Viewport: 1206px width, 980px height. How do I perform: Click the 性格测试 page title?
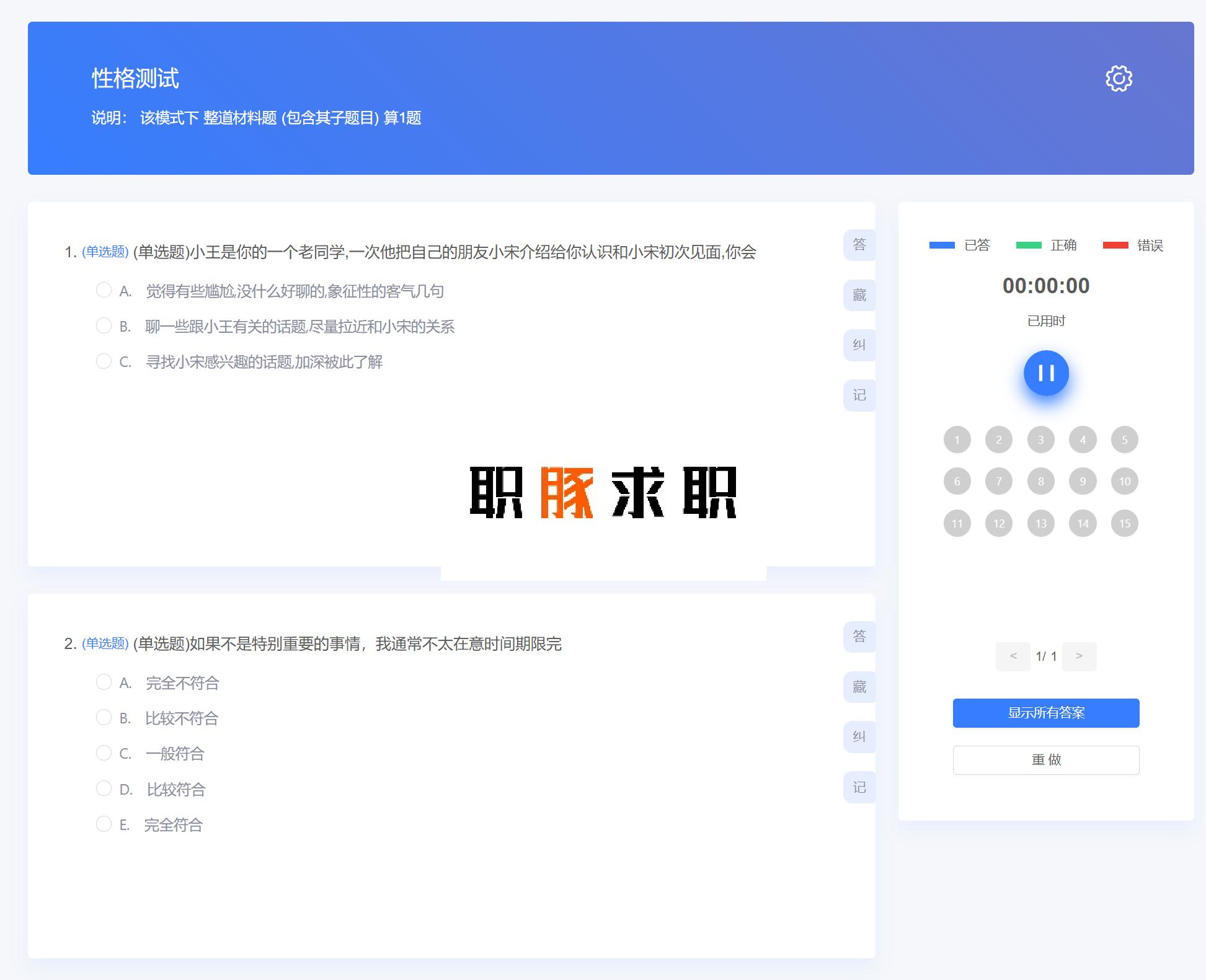point(135,79)
